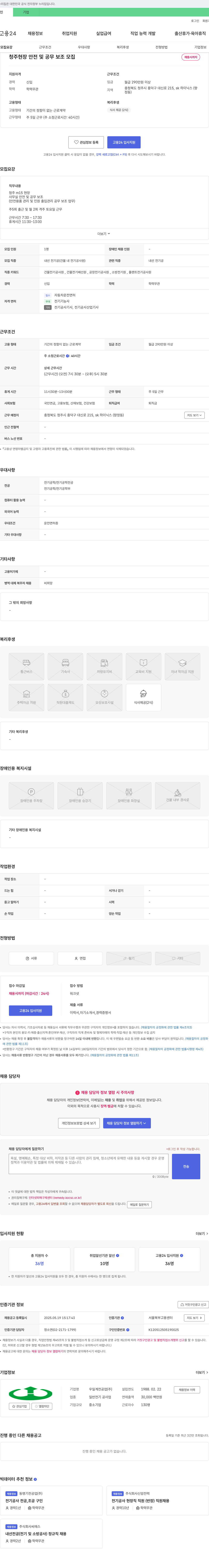Viewport: 209px width, 1568px height.
Task: Click the 로그인 link
Action: tap(195, 21)
